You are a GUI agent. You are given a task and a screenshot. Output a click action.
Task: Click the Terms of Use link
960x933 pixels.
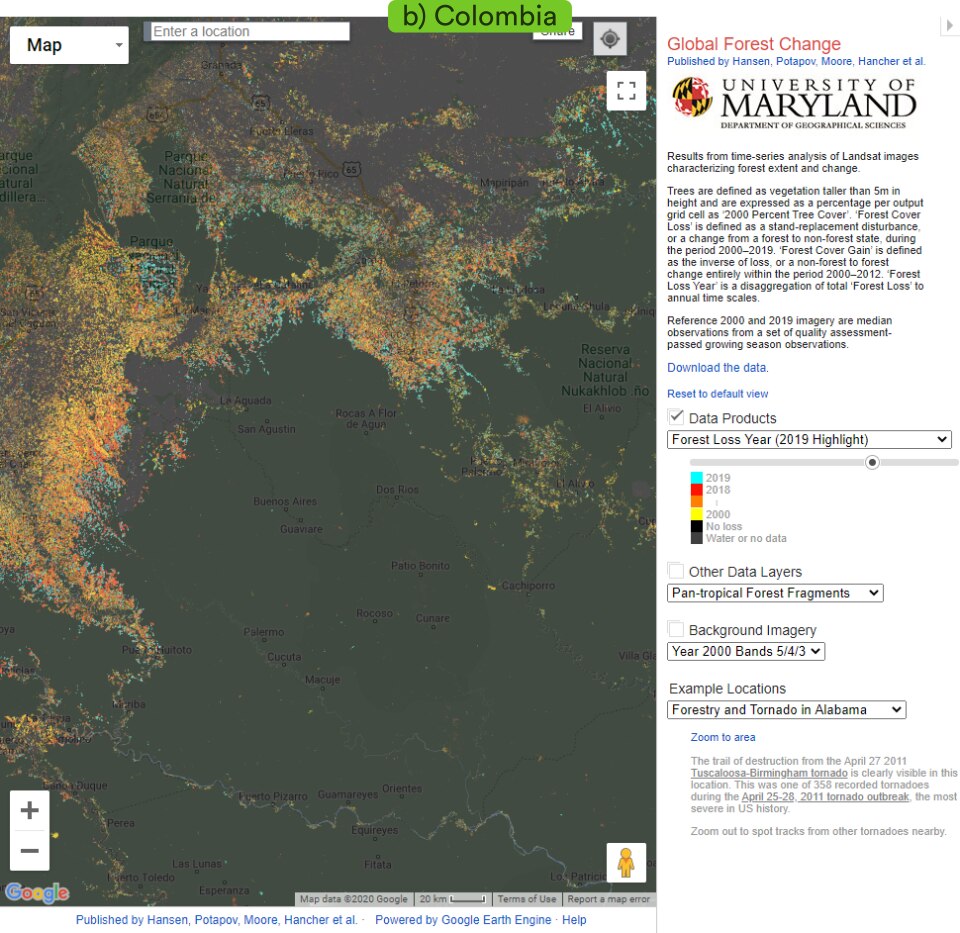coord(527,899)
